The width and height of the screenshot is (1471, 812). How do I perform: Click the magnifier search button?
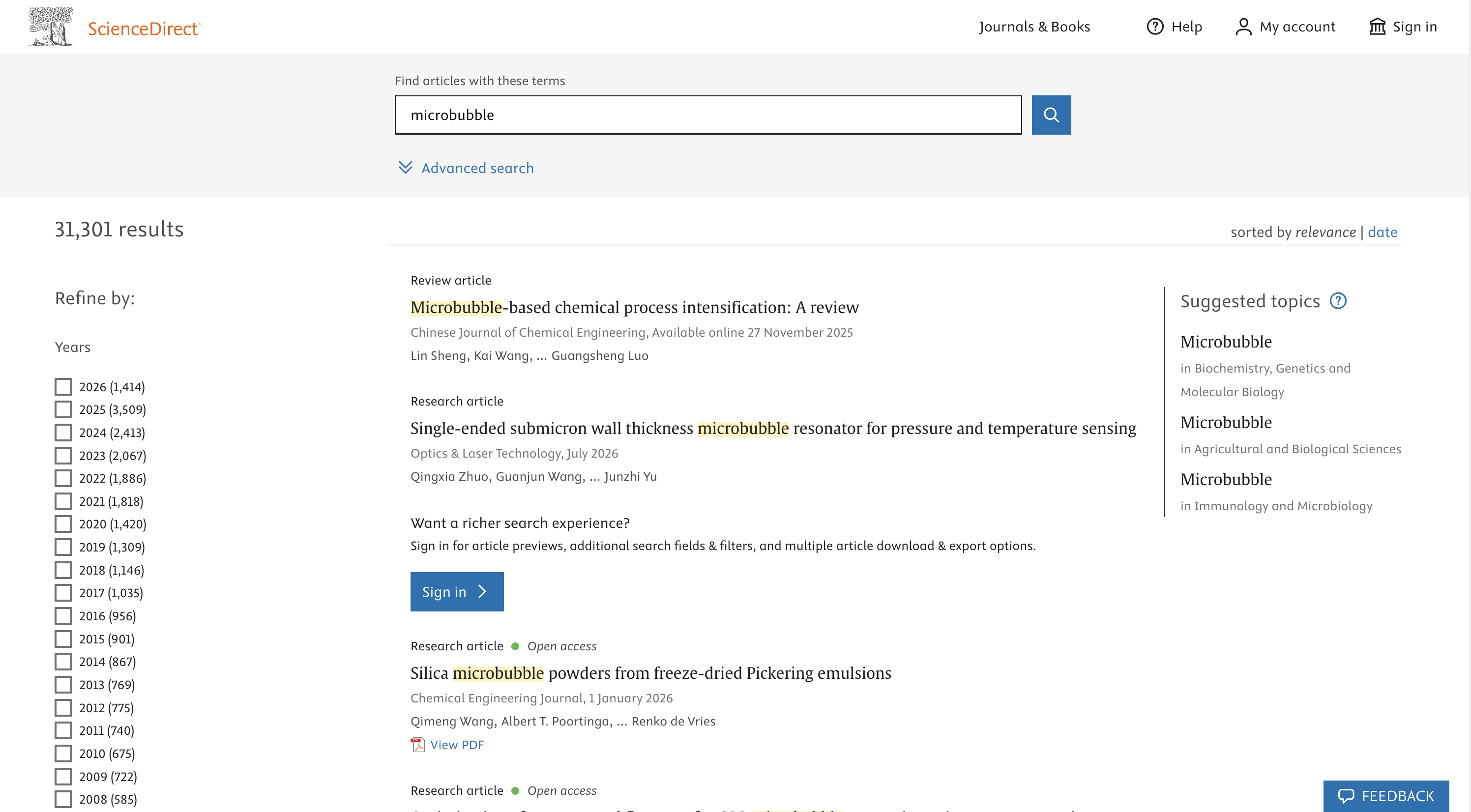tap(1051, 115)
